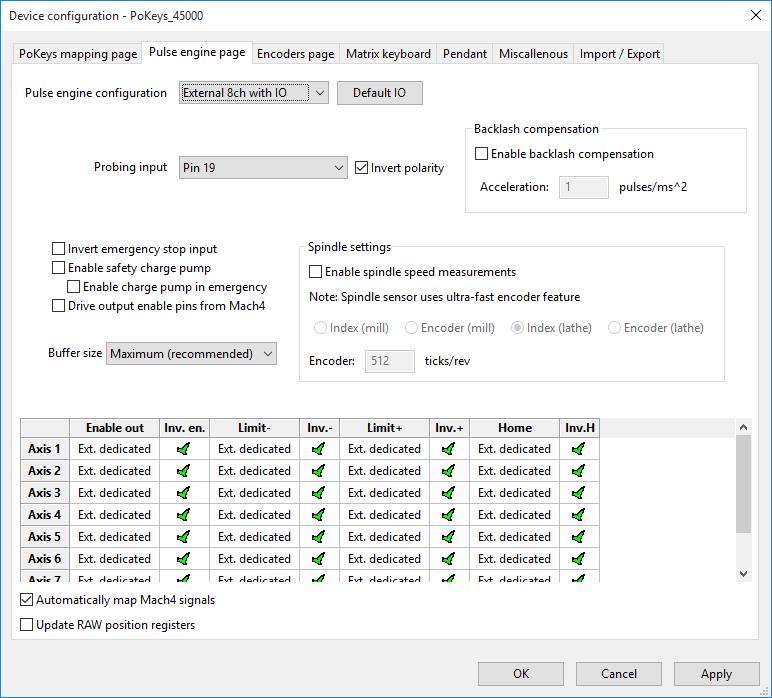The image size is (772, 698).
Task: Click Apply button
Action: click(716, 673)
